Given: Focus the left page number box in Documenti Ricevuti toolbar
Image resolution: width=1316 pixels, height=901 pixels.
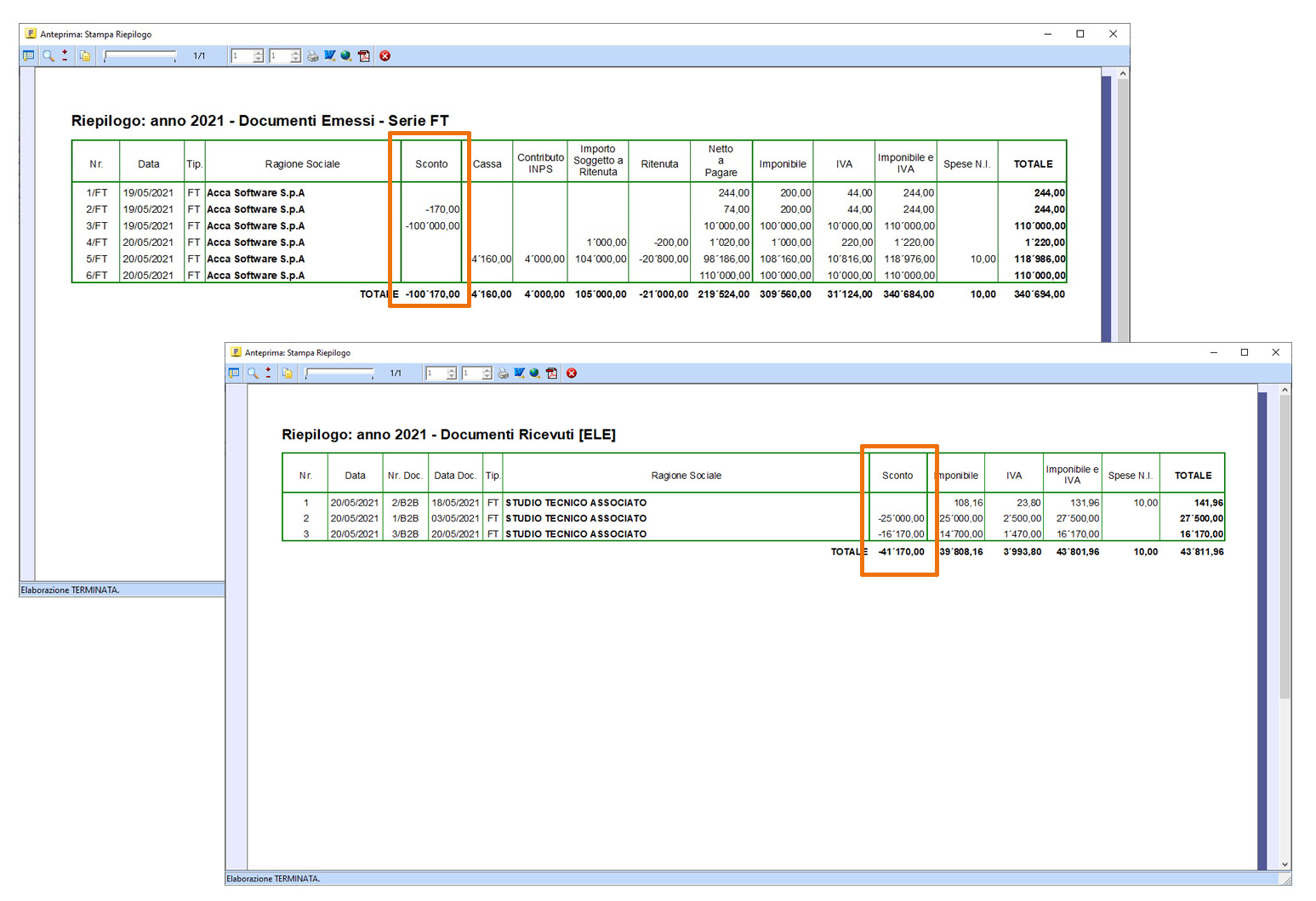Looking at the screenshot, I should coord(442,374).
